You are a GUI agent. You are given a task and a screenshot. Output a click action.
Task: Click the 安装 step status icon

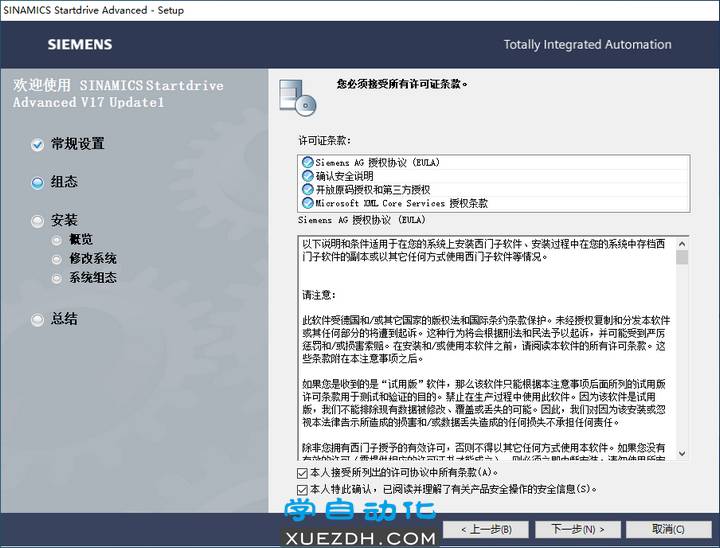pyautogui.click(x=37, y=221)
